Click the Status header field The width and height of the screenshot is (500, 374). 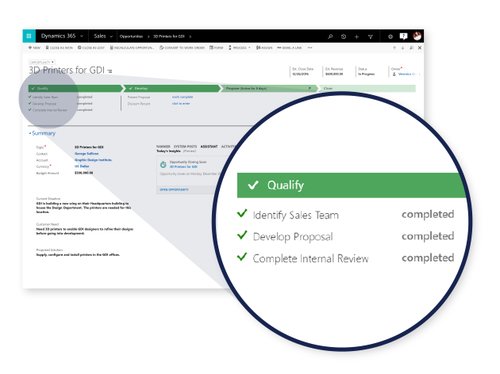(x=366, y=71)
